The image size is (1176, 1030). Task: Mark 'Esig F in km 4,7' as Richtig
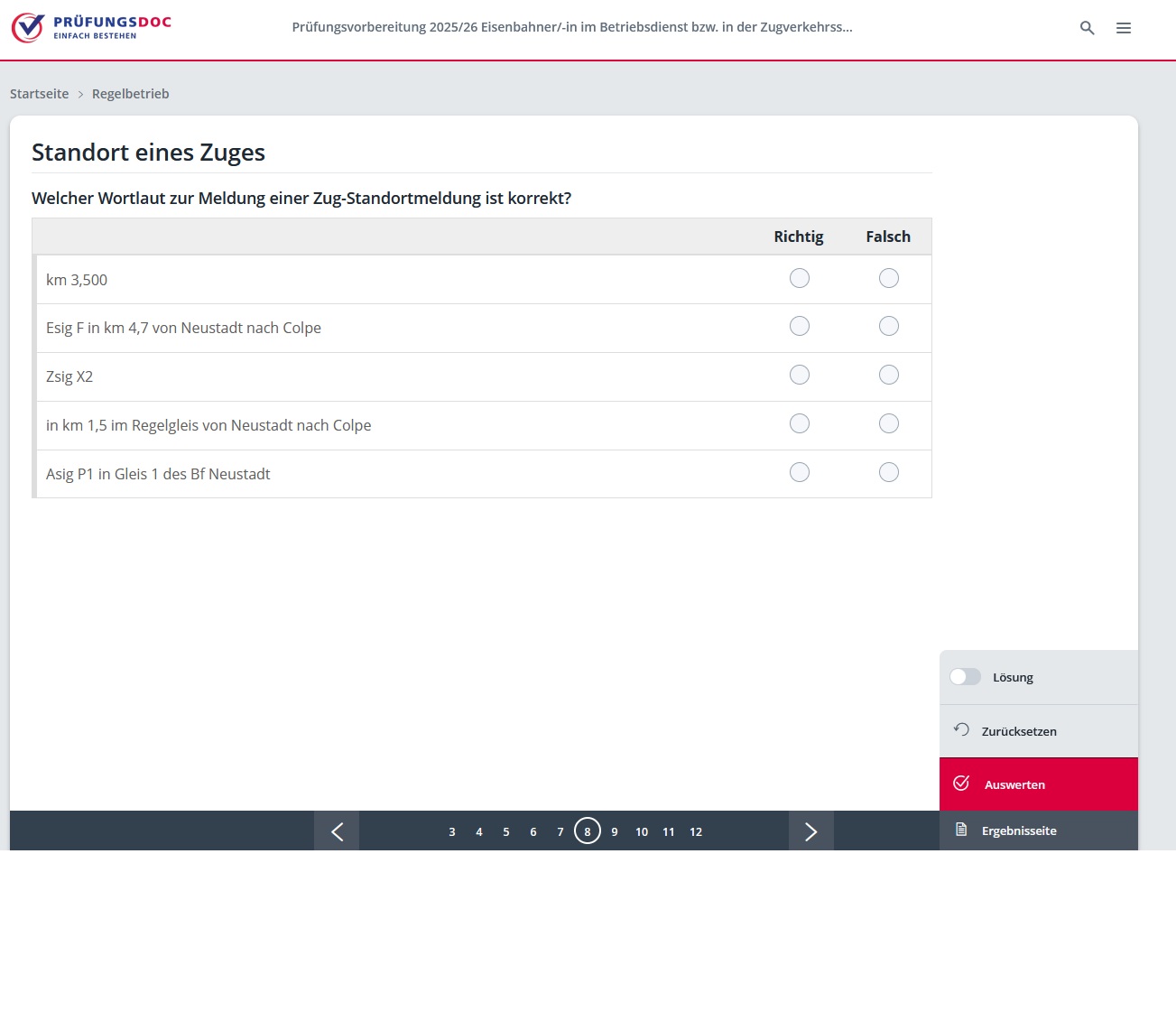coord(800,326)
